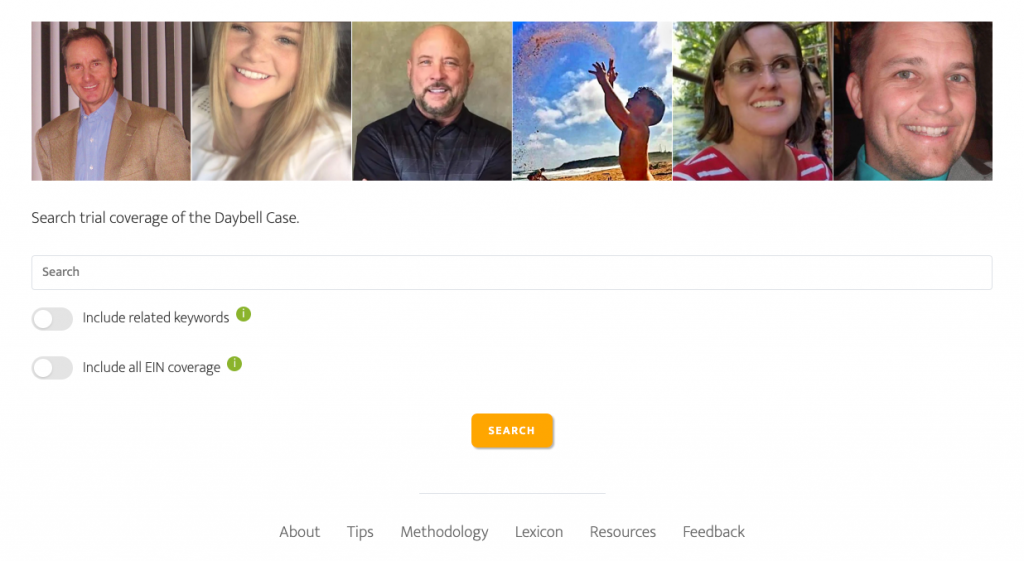Select beach photo of child throwing sand
This screenshot has height=561, width=1024.
[x=592, y=101]
